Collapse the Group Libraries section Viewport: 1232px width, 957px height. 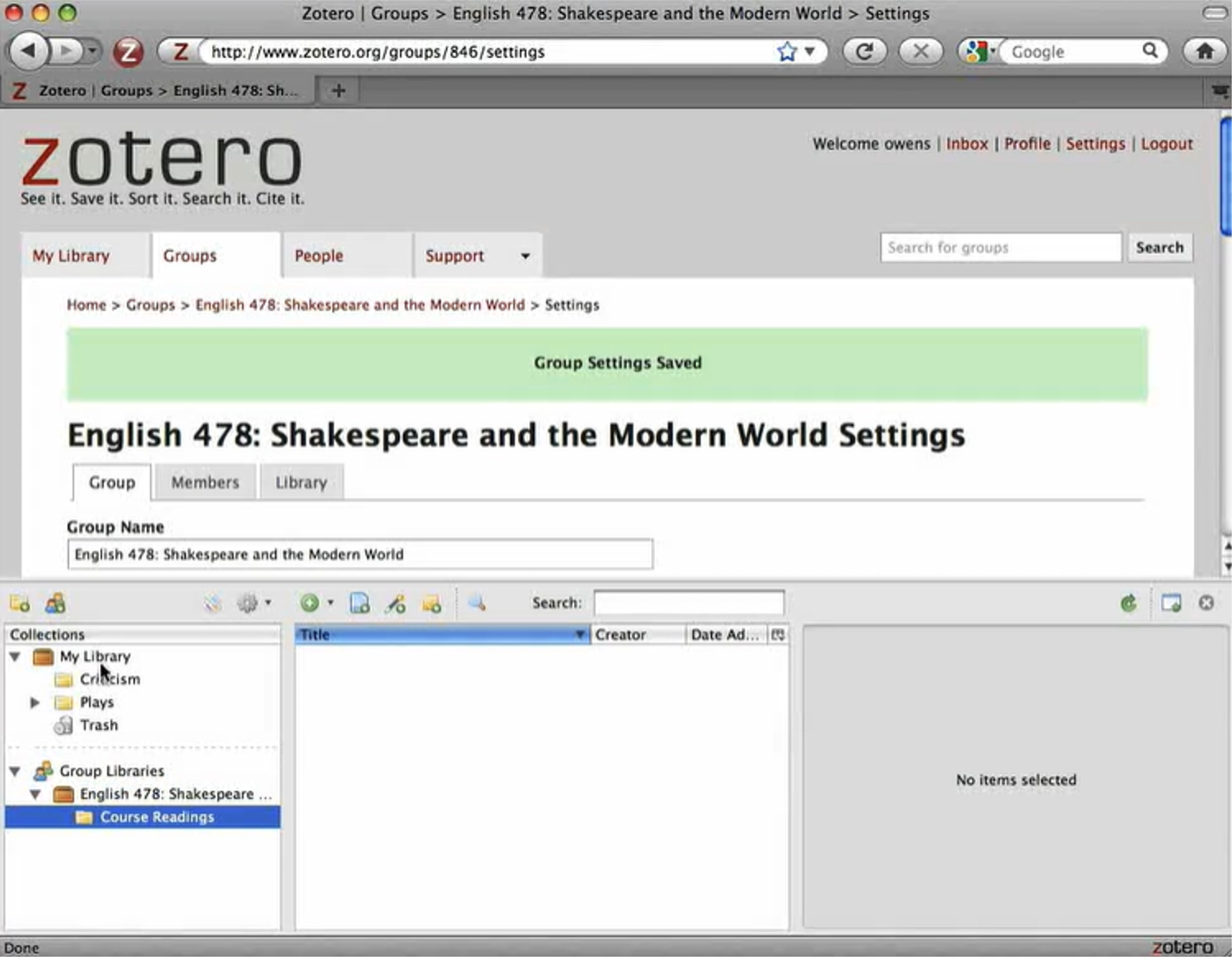[15, 771]
